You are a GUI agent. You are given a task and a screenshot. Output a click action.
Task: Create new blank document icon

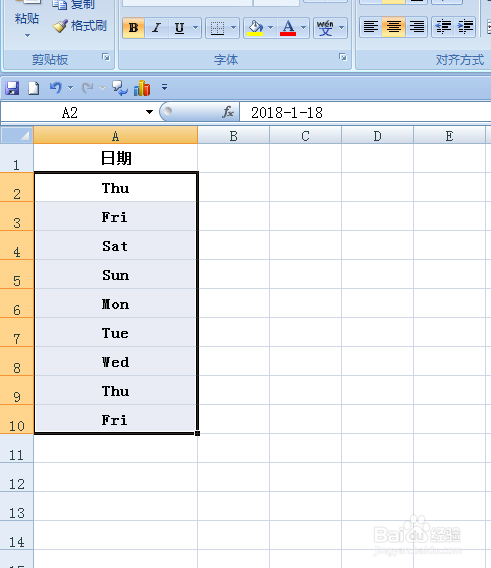coord(34,88)
